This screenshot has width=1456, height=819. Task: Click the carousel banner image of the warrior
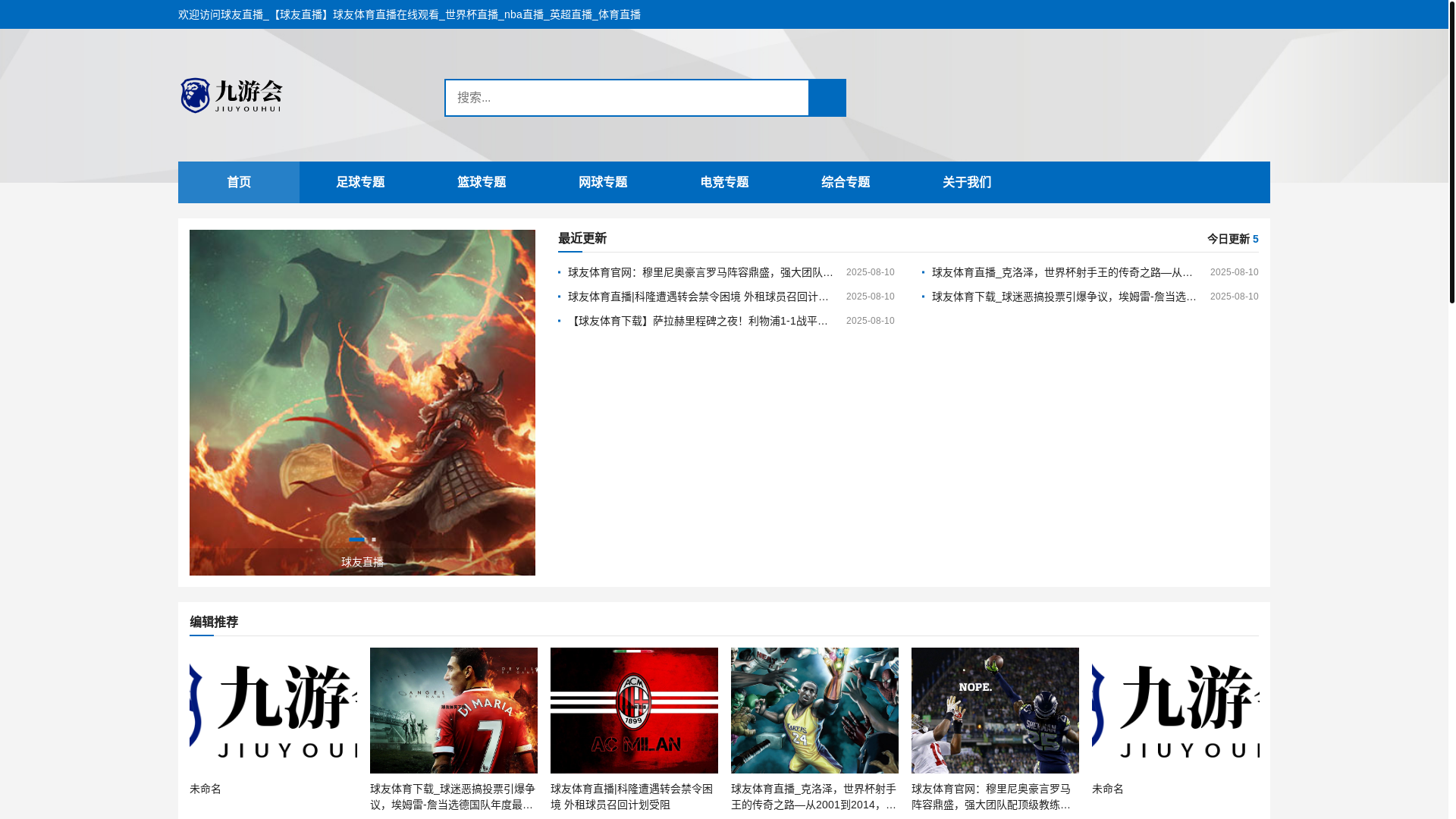(362, 402)
